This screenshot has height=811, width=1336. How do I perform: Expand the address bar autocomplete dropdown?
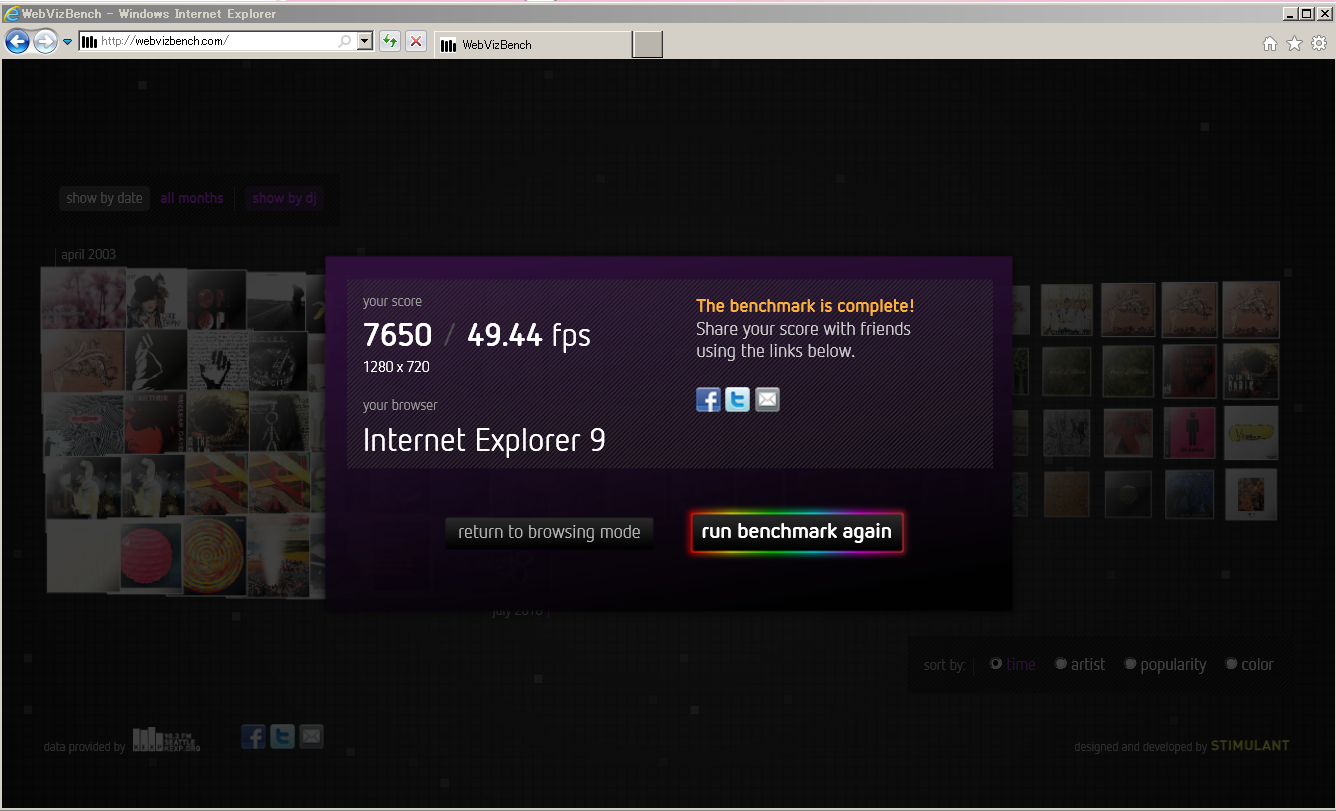[x=365, y=41]
